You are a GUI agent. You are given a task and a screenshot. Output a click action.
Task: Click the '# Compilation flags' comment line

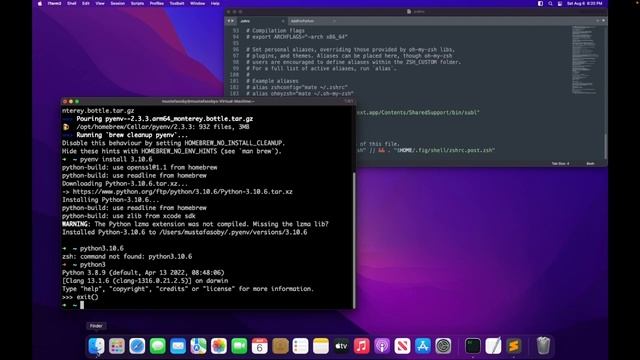tap(275, 31)
